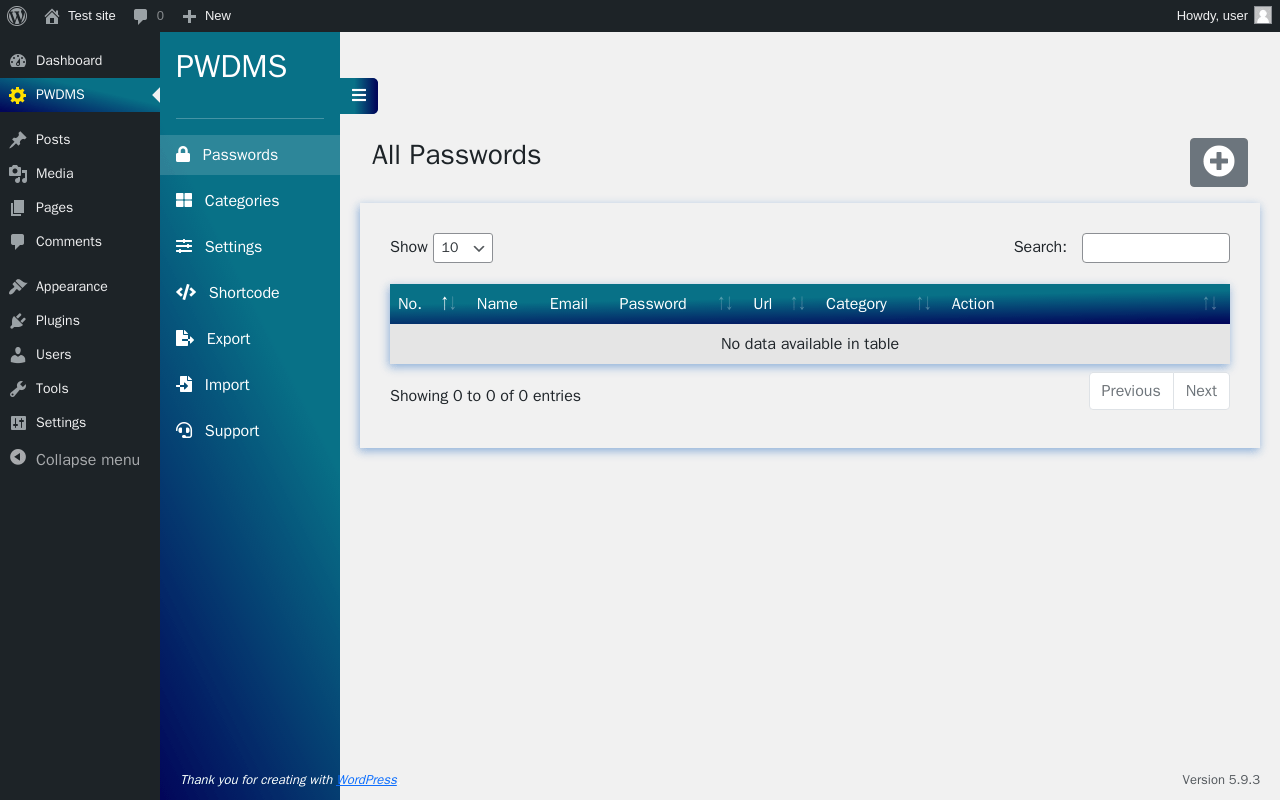Click the Export file icon
Image resolution: width=1280 pixels, height=800 pixels.
click(185, 338)
